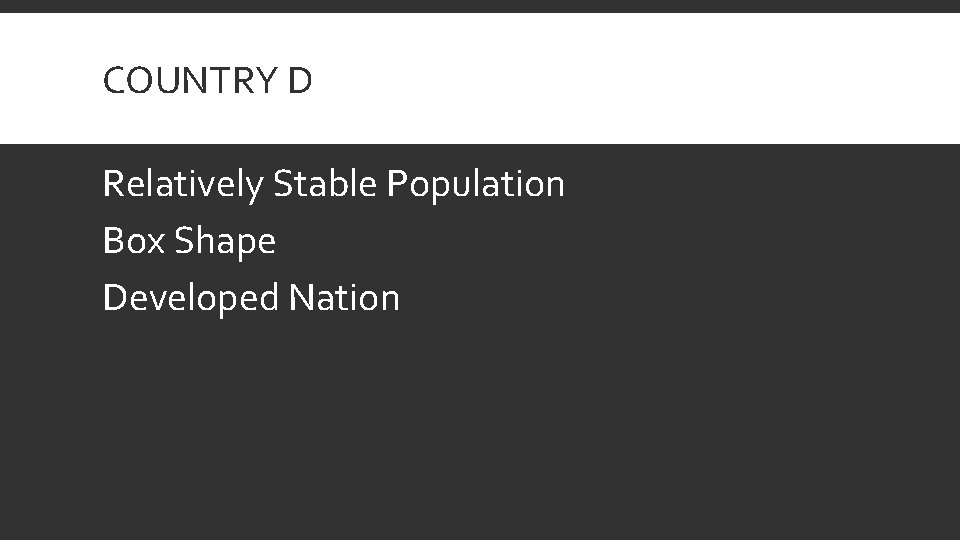Click the word Relatively
Viewport: 960px width, 540px height.
click(x=183, y=184)
